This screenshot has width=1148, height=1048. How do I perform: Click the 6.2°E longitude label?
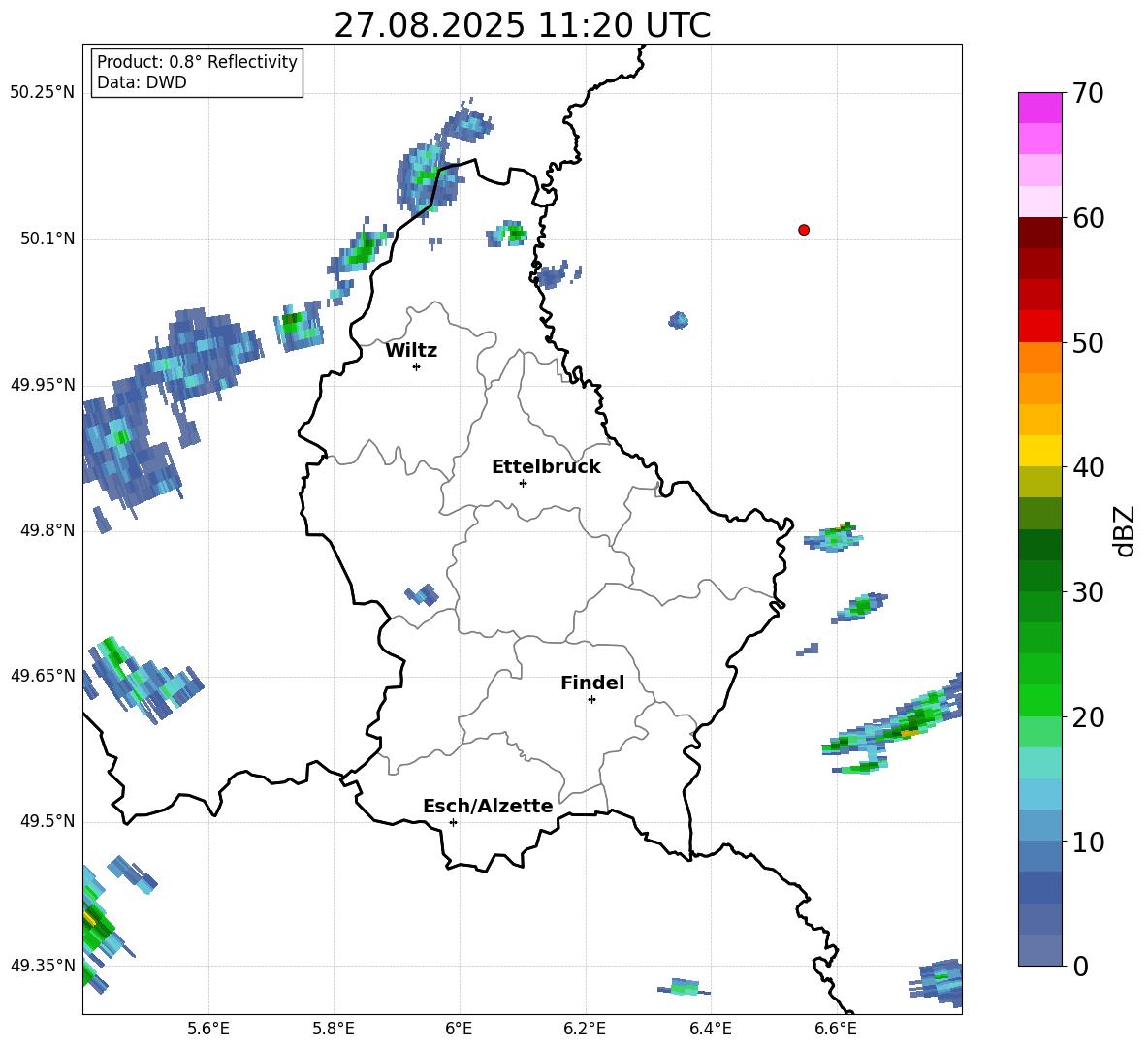(585, 1029)
